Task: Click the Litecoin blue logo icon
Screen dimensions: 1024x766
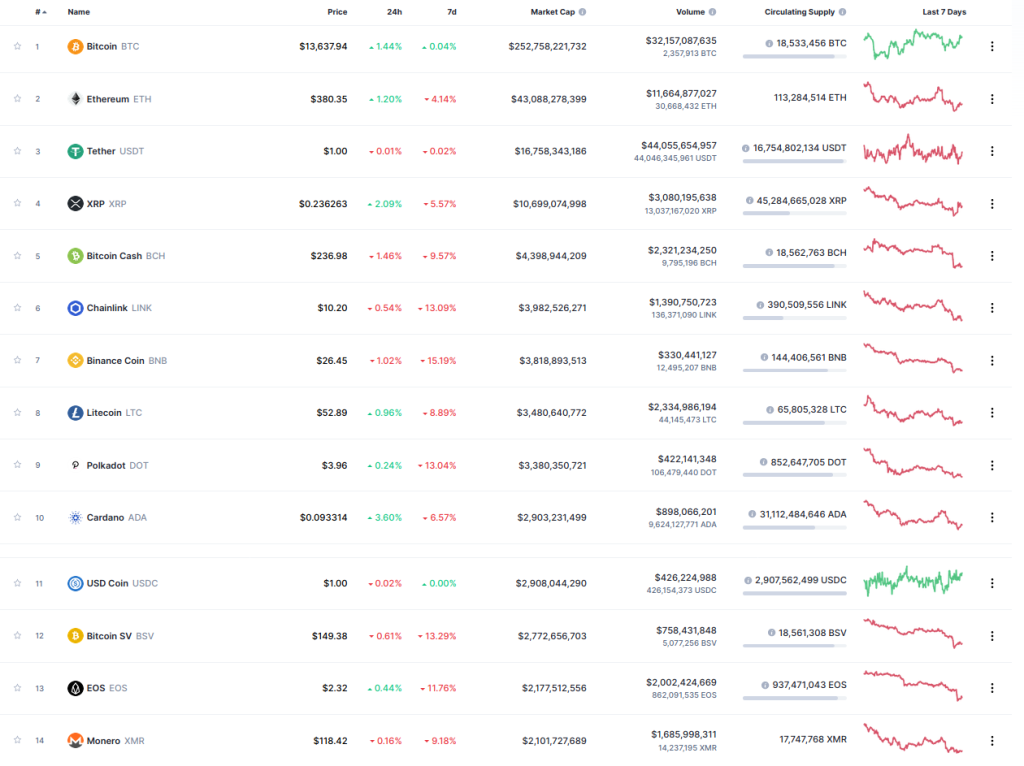Action: [75, 413]
